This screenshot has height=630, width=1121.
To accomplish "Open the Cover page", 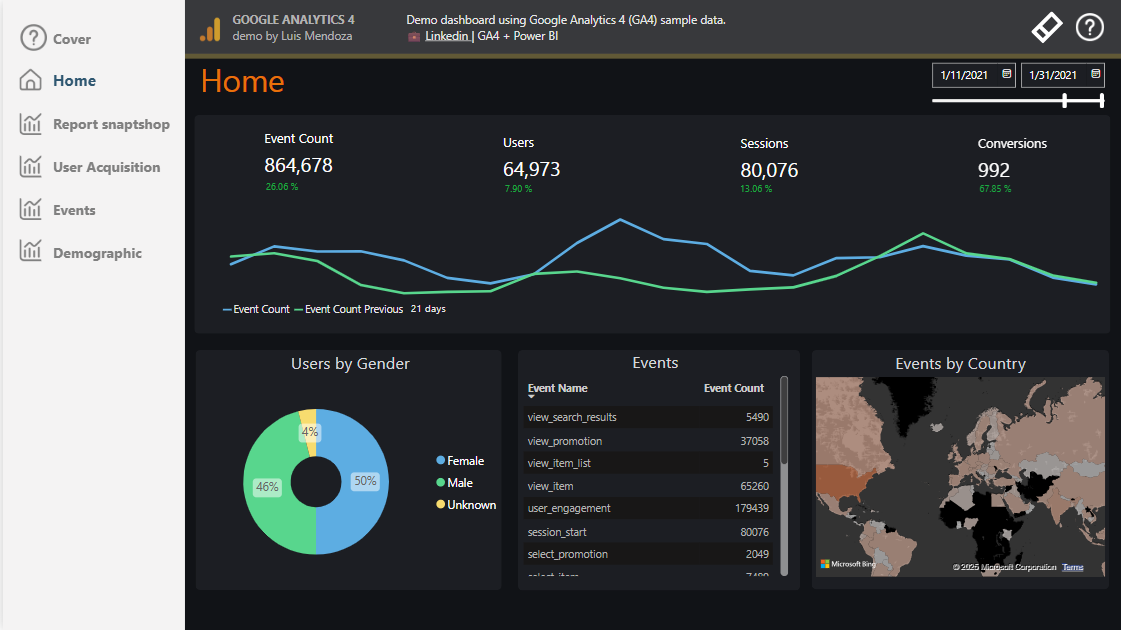I will (71, 39).
